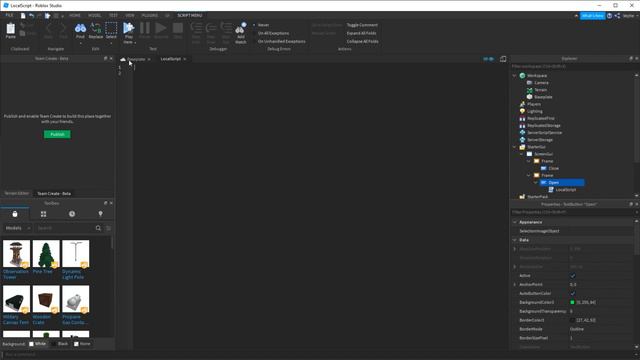Switch to the LocalScript editor tab

point(171,59)
